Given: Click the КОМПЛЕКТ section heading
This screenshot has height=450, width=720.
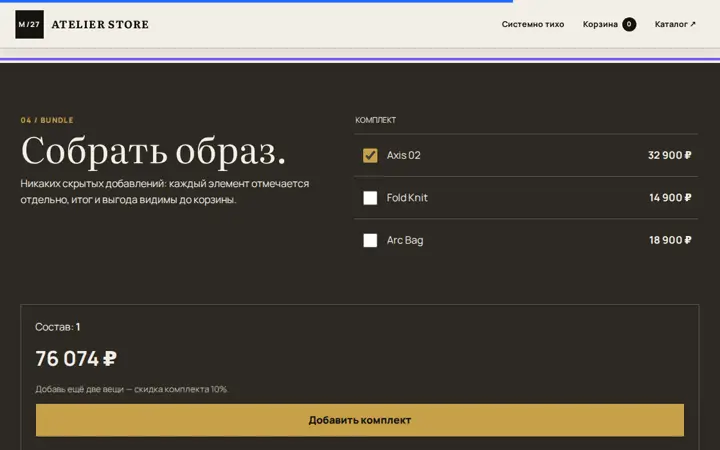Looking at the screenshot, I should tap(375, 120).
